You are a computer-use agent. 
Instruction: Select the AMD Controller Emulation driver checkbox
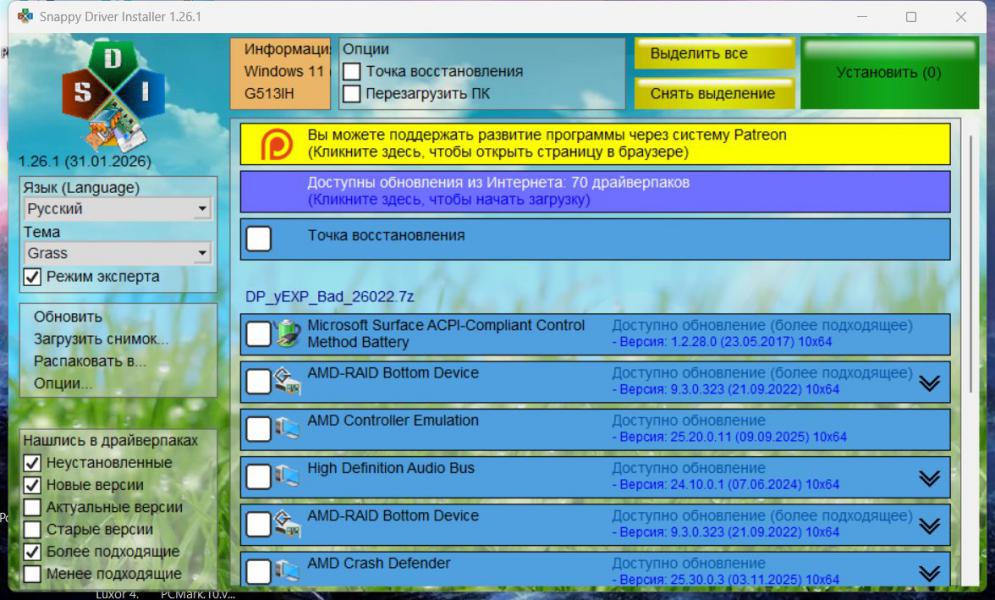point(258,429)
